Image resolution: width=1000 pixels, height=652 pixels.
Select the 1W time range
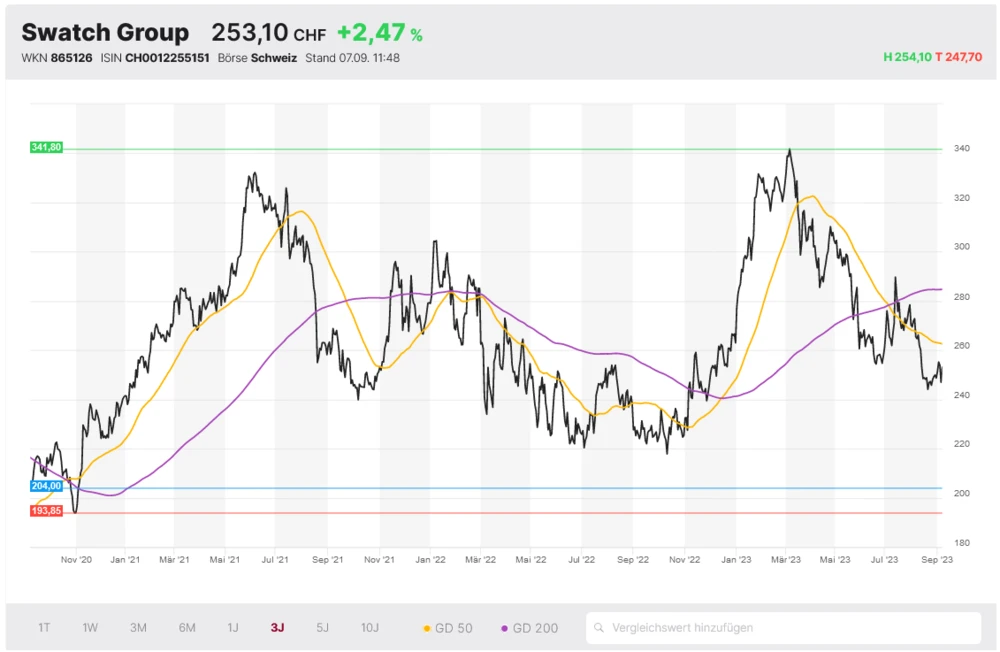[x=90, y=628]
